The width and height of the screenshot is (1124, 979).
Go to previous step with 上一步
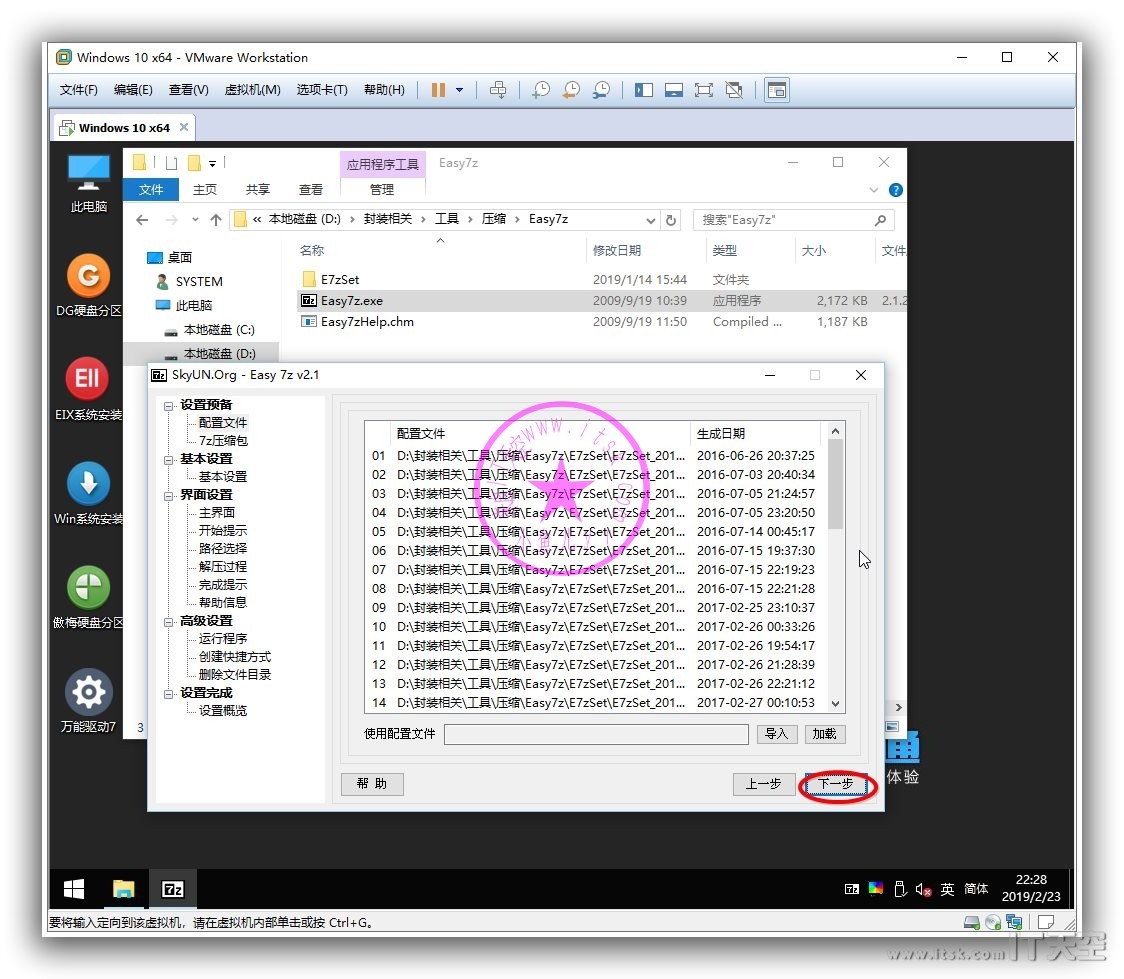click(763, 784)
